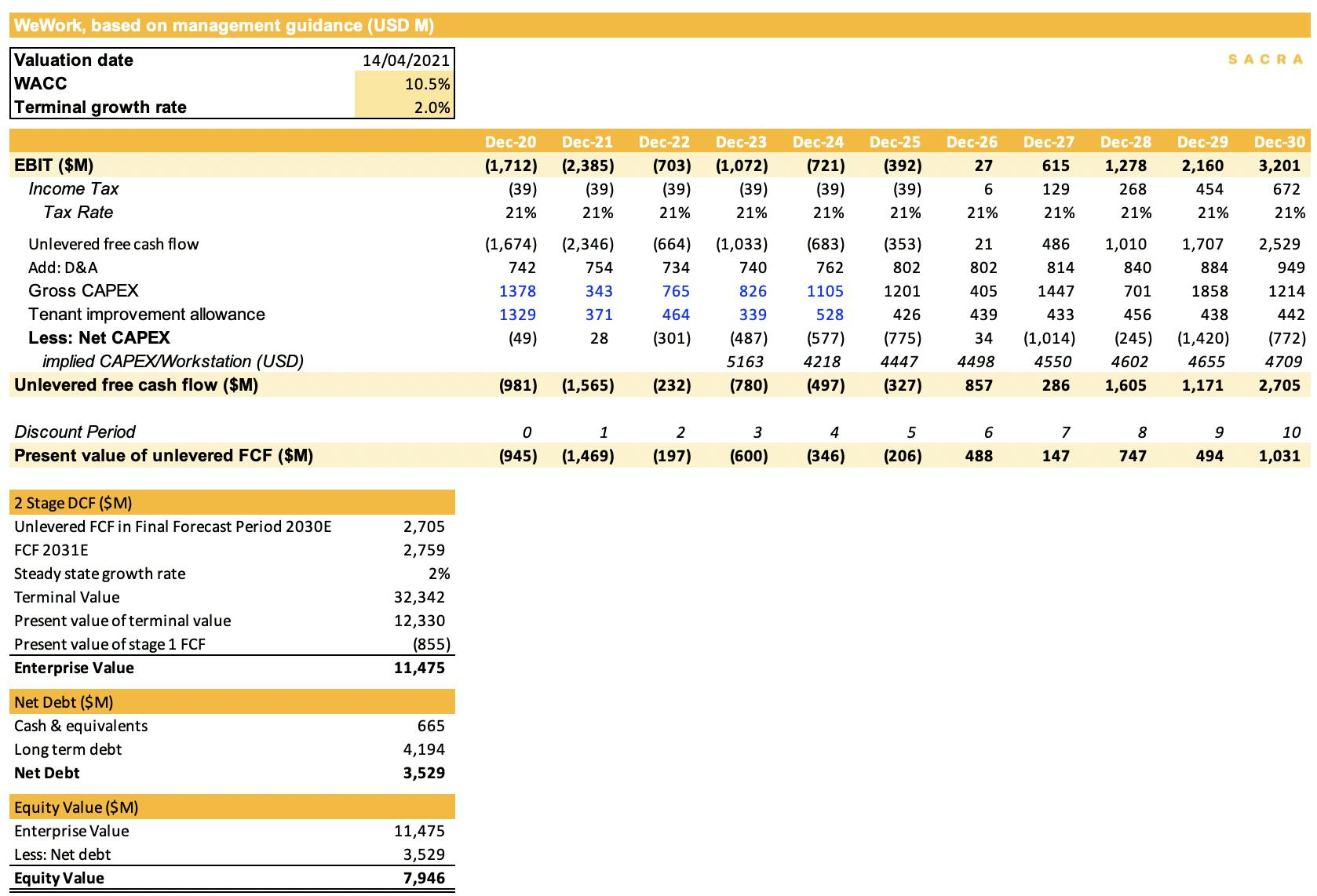
Task: Click the Net Debt ($M) section header
Action: (x=232, y=702)
